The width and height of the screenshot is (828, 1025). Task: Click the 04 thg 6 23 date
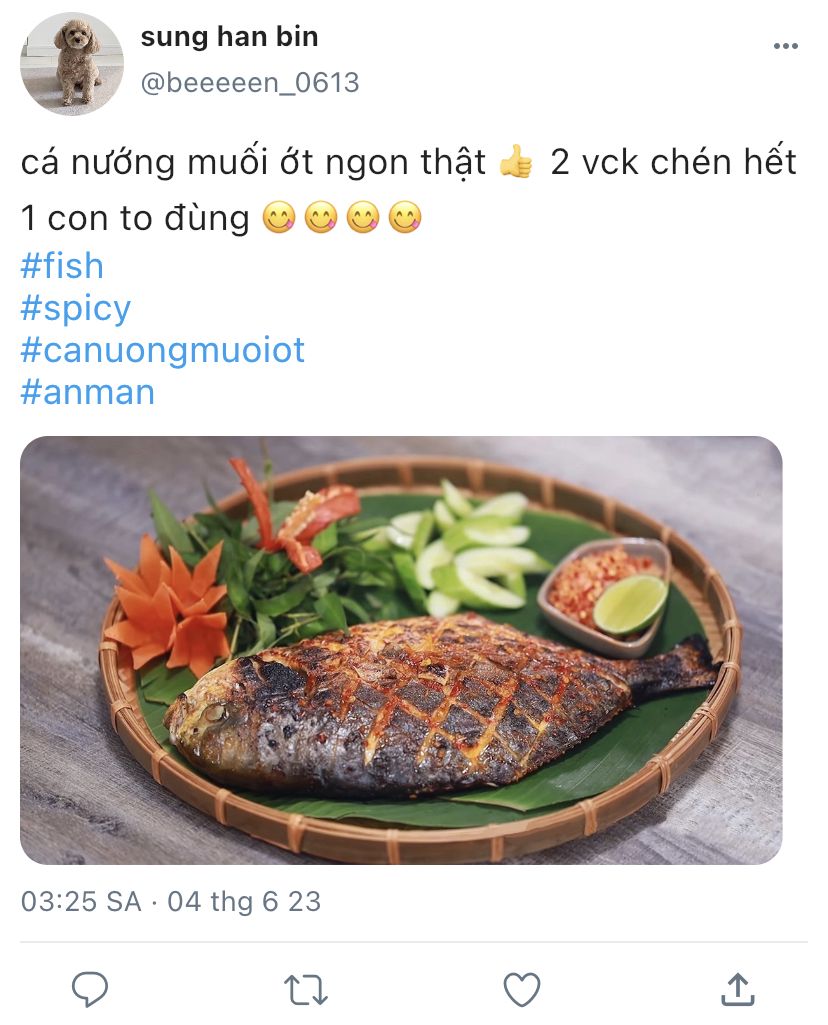tap(244, 901)
